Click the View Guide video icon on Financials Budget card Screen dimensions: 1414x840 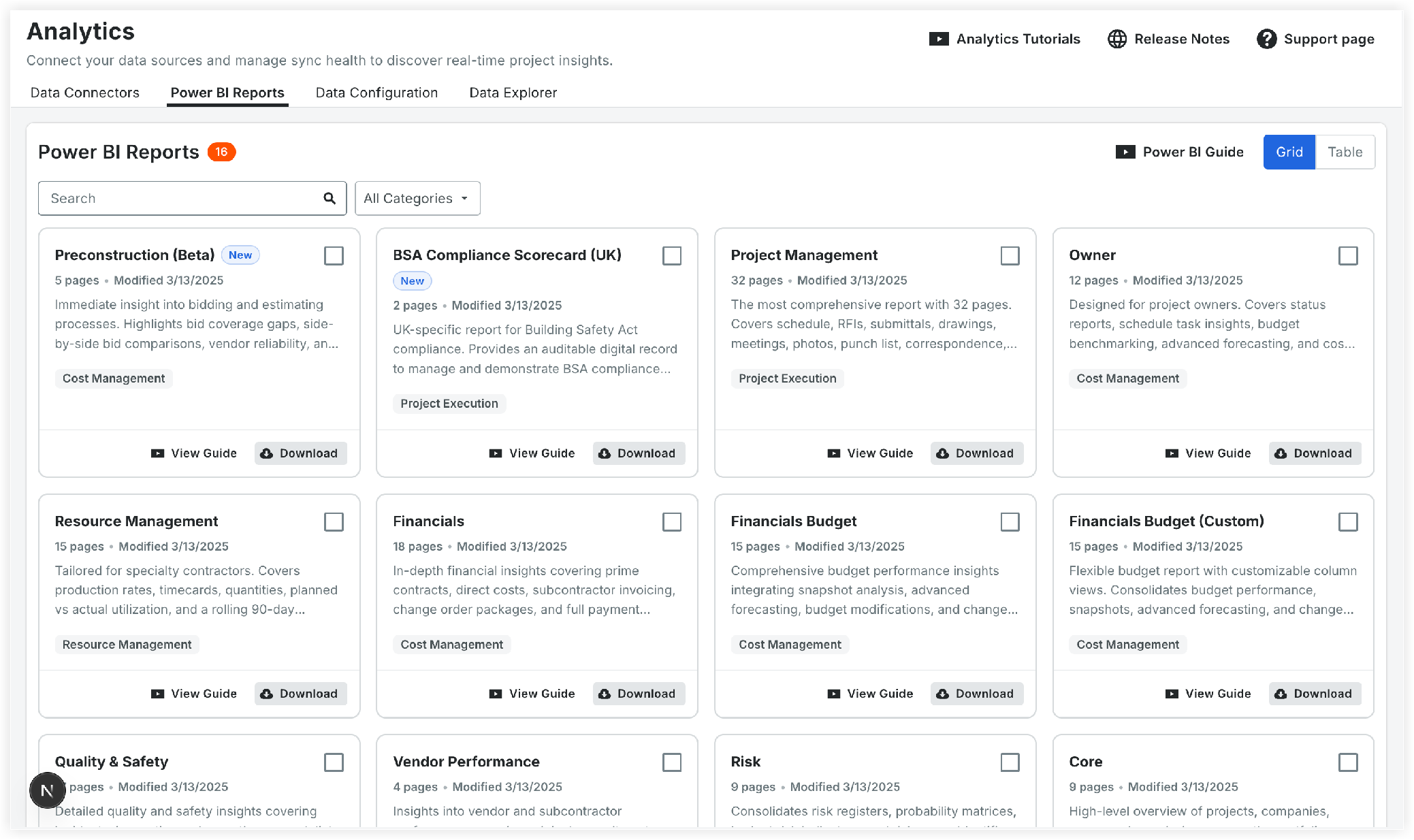click(x=834, y=694)
